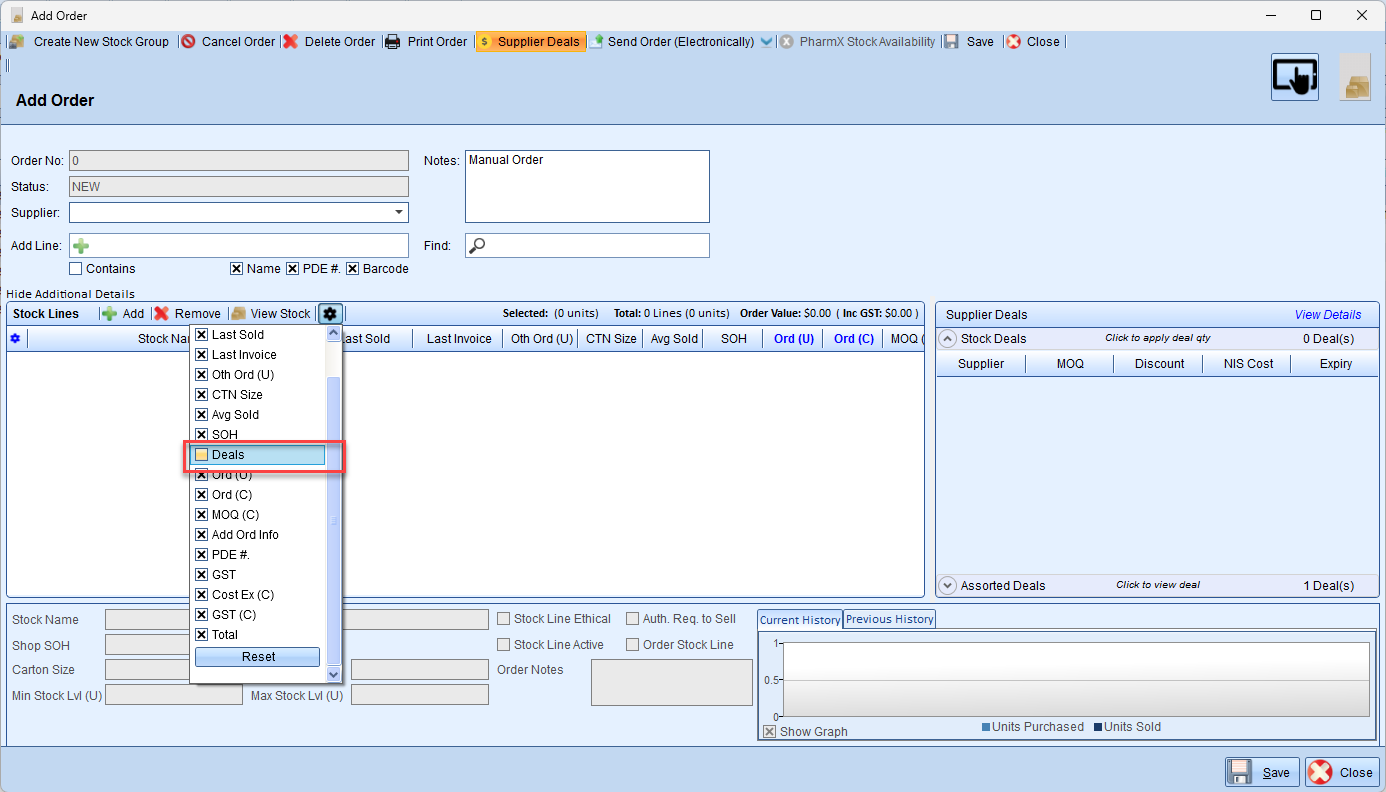Screen dimensions: 1386x792
Task: Expand the Assorted Deals section
Action: coord(948,586)
